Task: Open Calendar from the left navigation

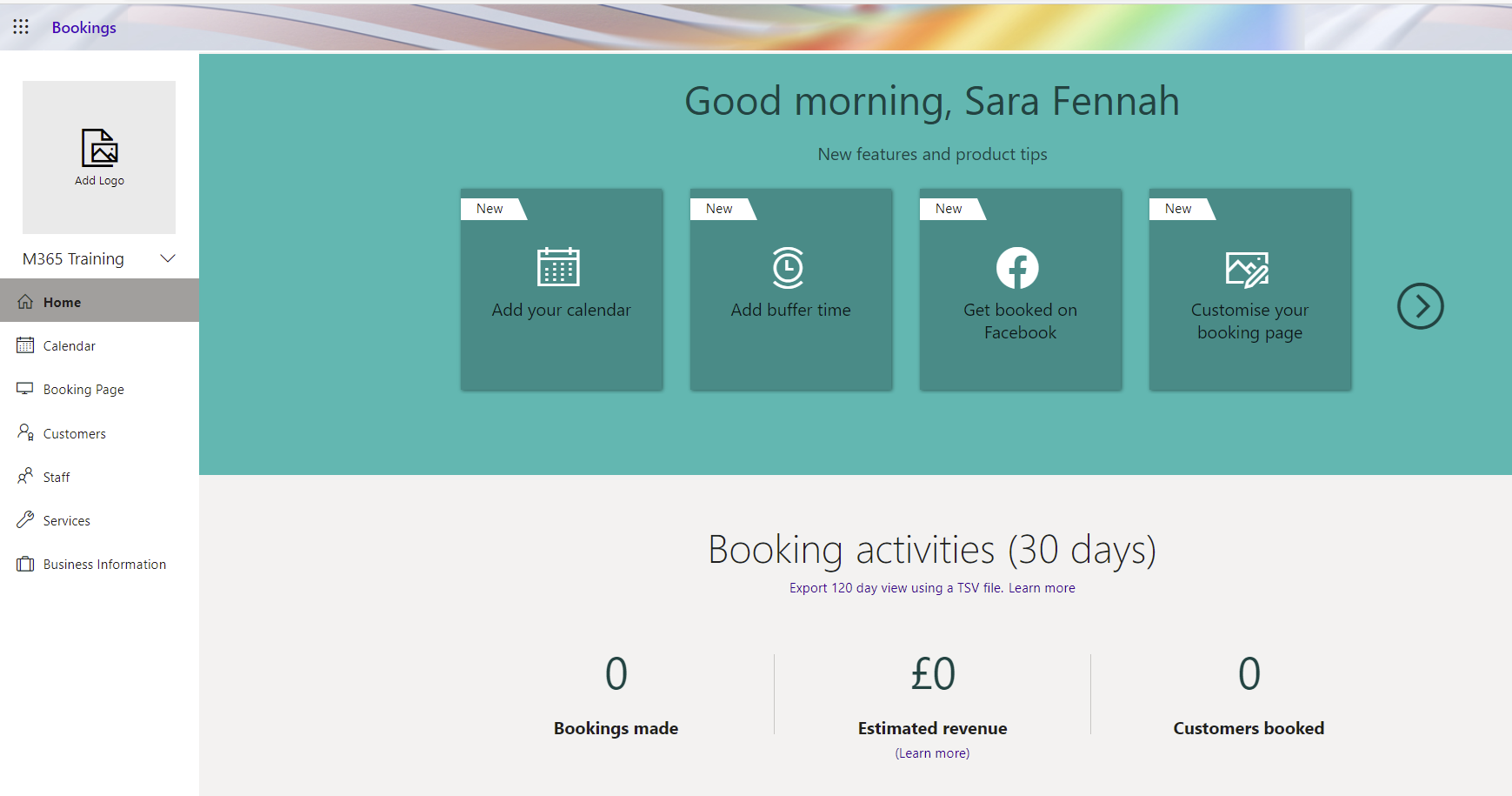Action: tap(69, 346)
